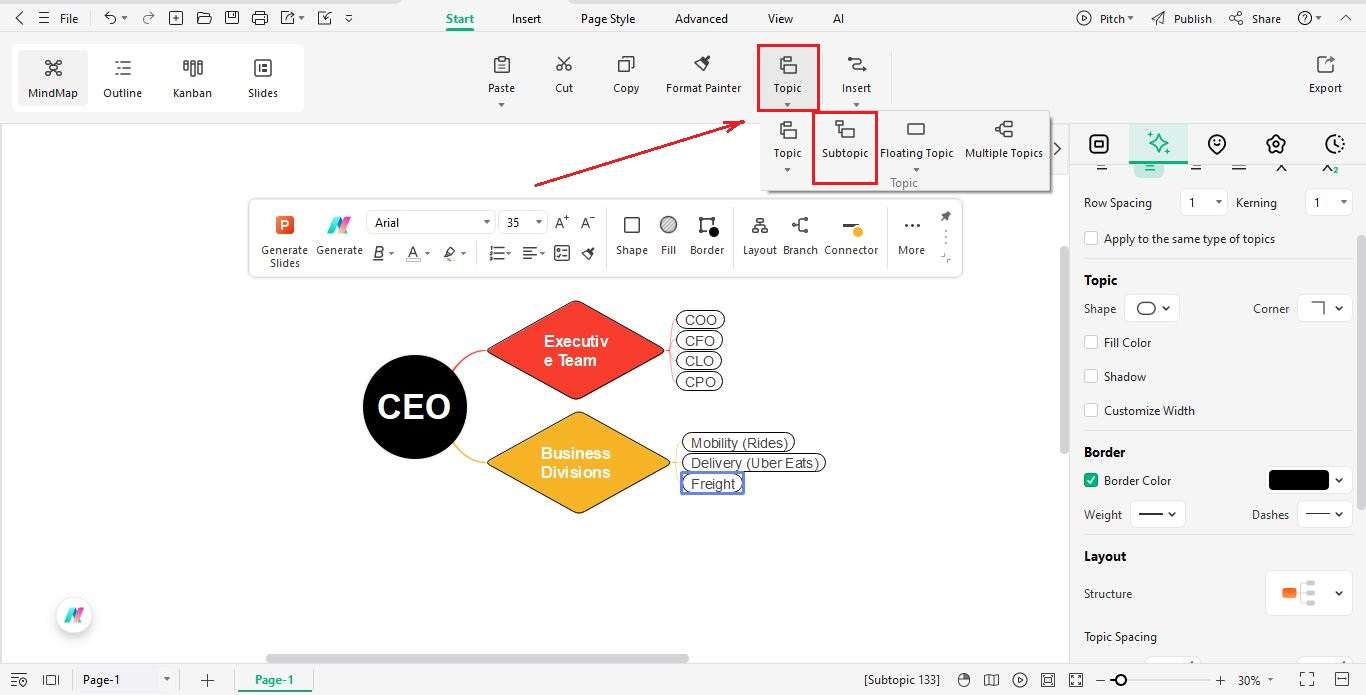The width and height of the screenshot is (1366, 695).
Task: Click Generate Slides icon
Action: [x=284, y=224]
